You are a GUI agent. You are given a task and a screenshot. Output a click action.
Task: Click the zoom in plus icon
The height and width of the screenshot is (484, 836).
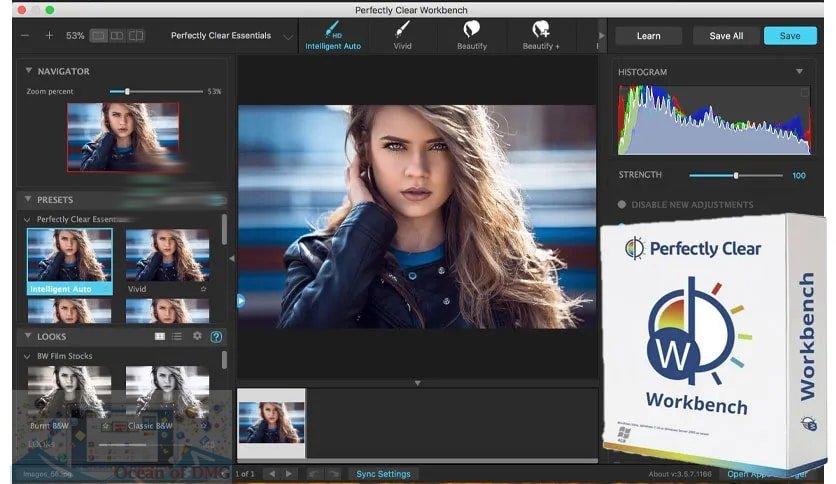[49, 36]
